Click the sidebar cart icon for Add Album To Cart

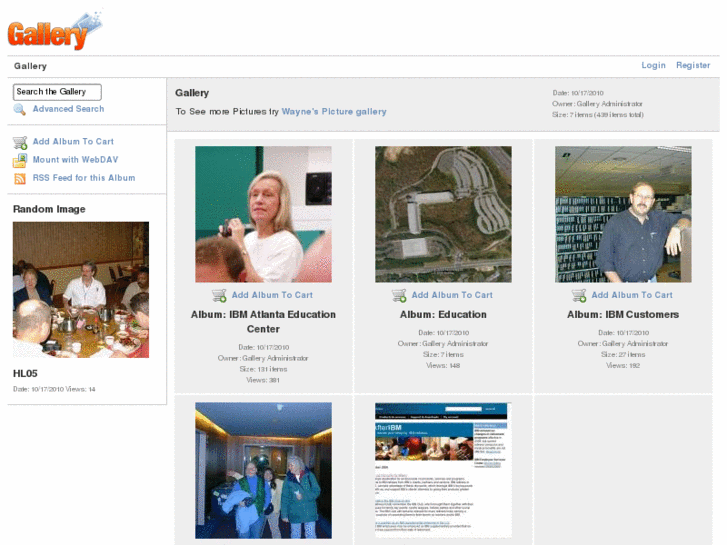[x=20, y=142]
